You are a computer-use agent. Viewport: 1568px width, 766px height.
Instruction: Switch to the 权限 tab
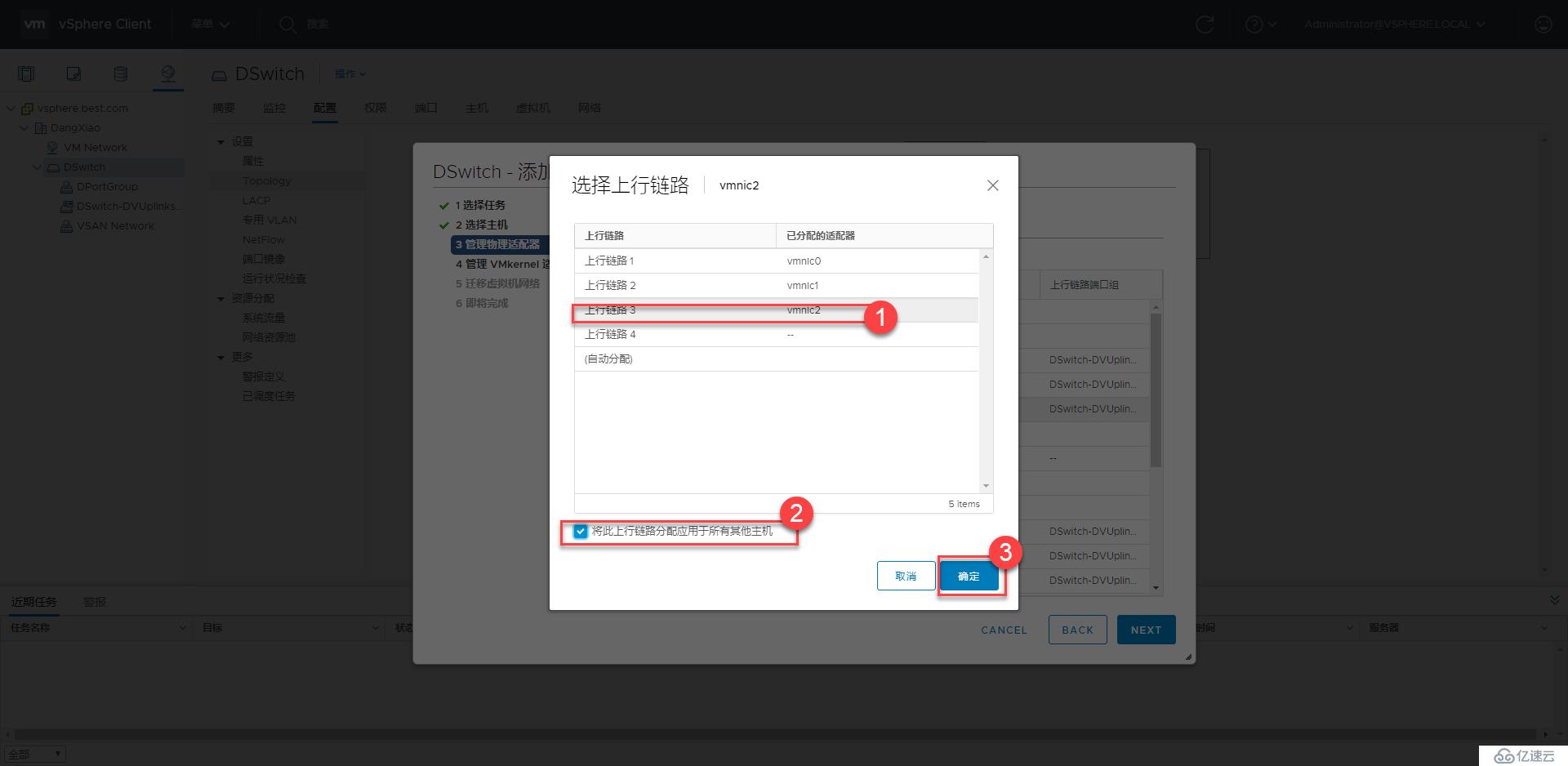(x=376, y=108)
